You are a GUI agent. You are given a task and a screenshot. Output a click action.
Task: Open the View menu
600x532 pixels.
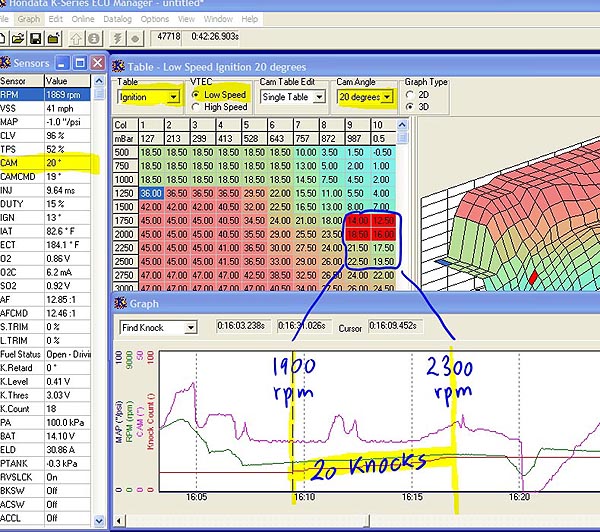(186, 19)
